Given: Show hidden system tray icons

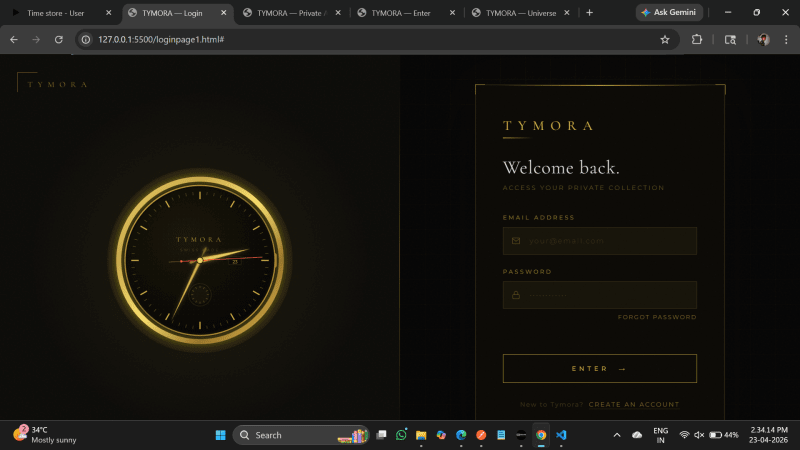Looking at the screenshot, I should click(617, 435).
